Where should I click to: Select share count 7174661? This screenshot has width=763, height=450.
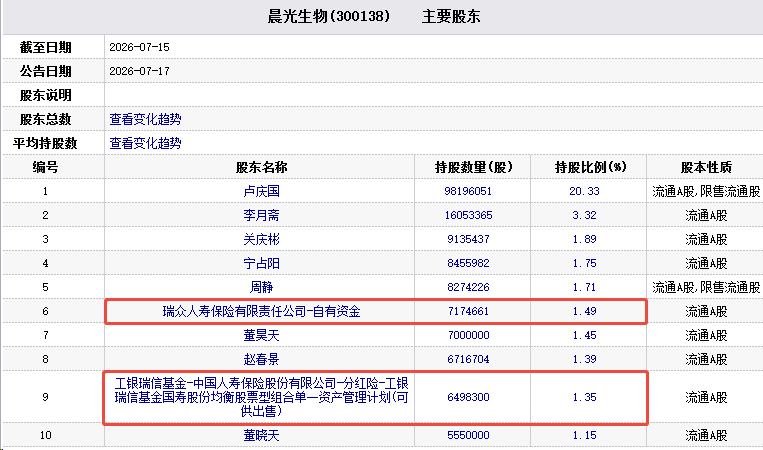pos(468,311)
